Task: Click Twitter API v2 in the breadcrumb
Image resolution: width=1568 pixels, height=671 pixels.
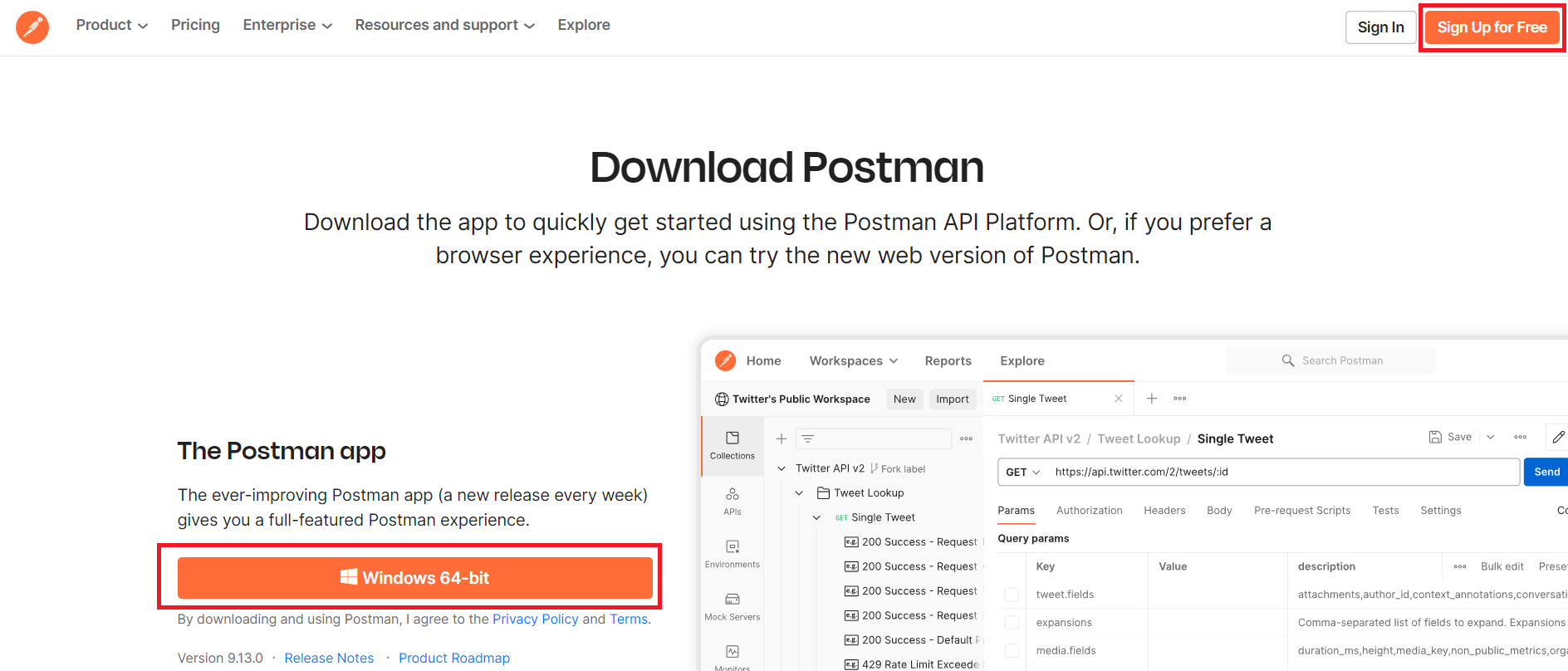Action: click(x=1039, y=438)
